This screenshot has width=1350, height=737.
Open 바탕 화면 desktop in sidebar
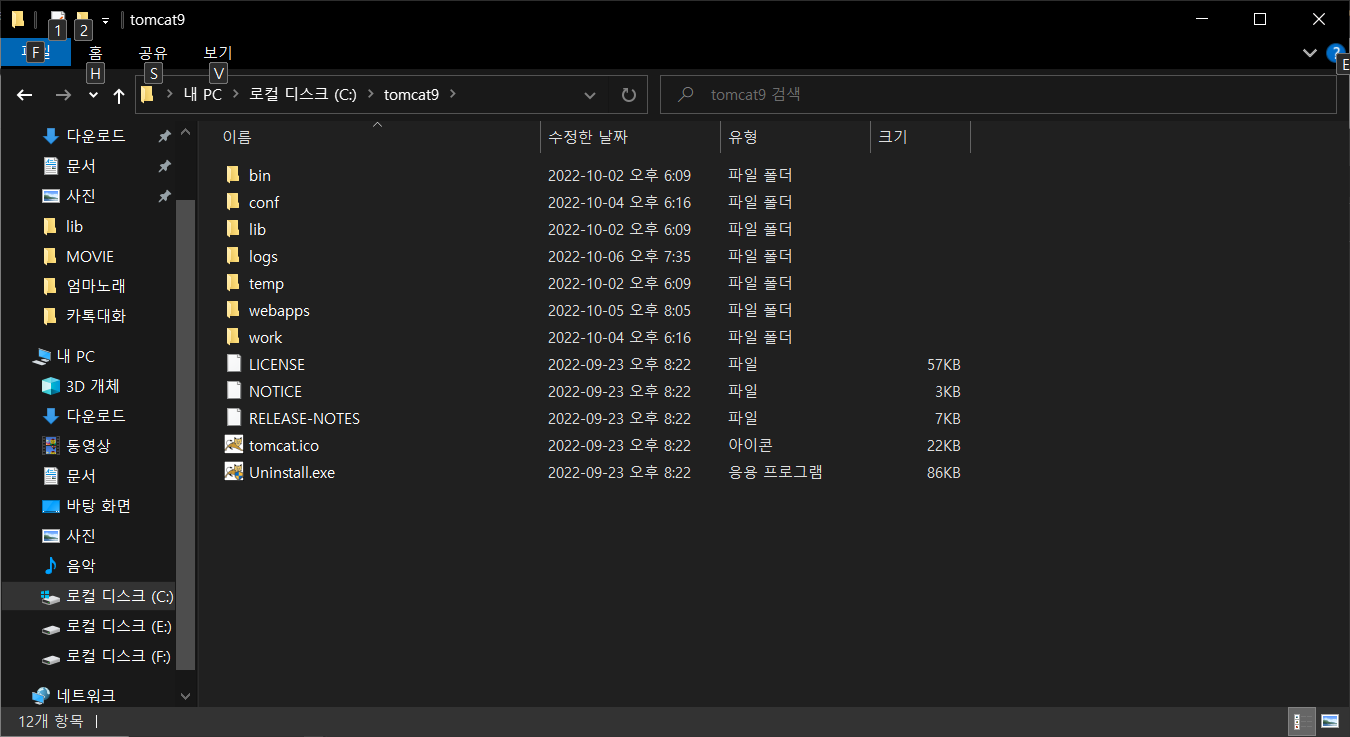(99, 506)
